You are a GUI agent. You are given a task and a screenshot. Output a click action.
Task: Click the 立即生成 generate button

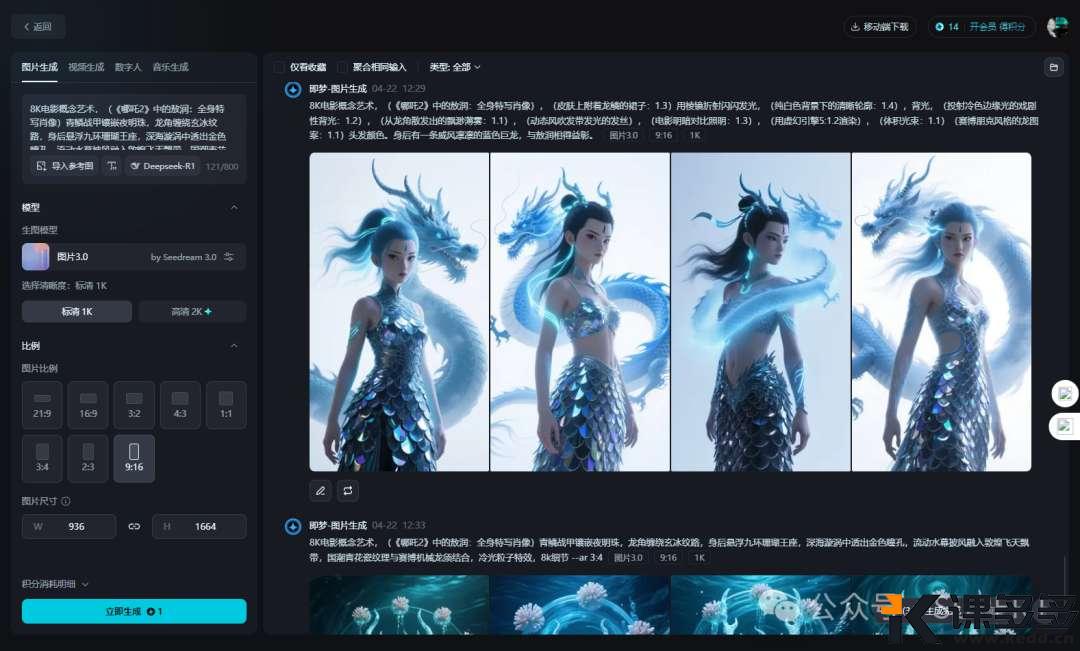(x=133, y=611)
